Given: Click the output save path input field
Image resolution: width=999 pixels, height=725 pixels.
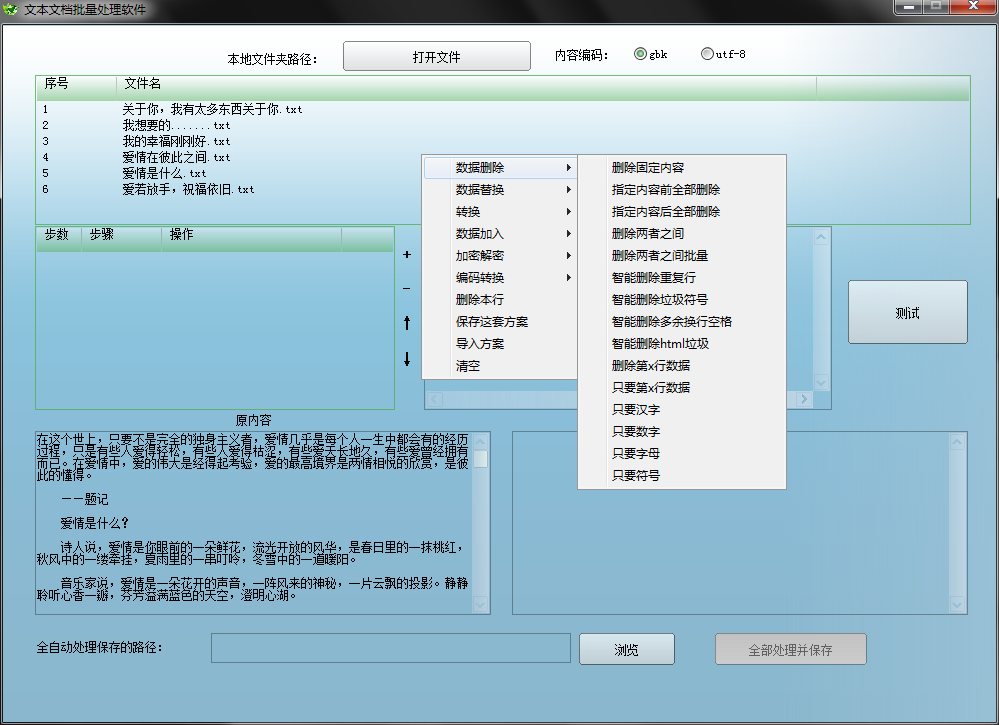Looking at the screenshot, I should 390,648.
